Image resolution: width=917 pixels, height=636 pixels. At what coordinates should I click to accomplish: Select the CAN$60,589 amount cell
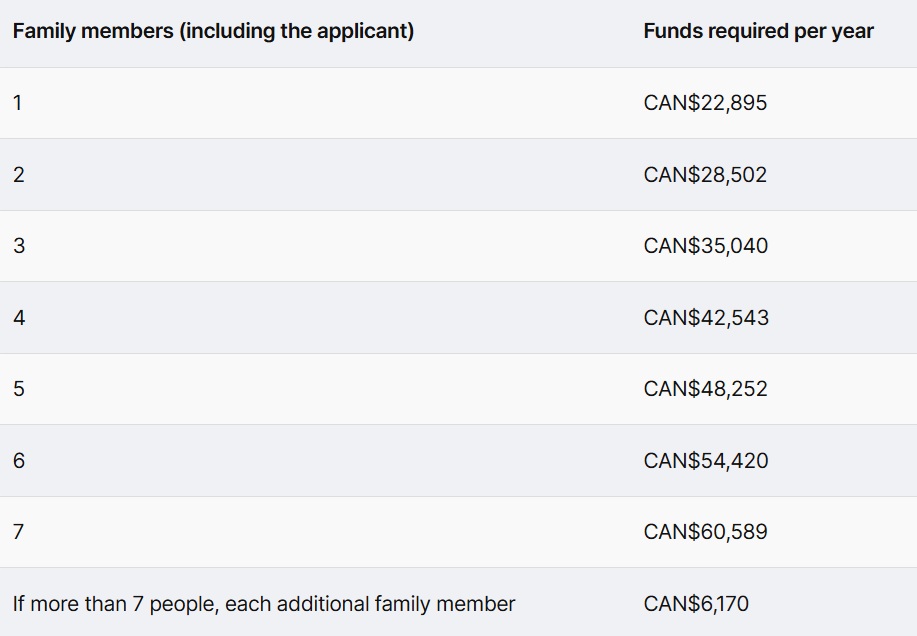705,532
